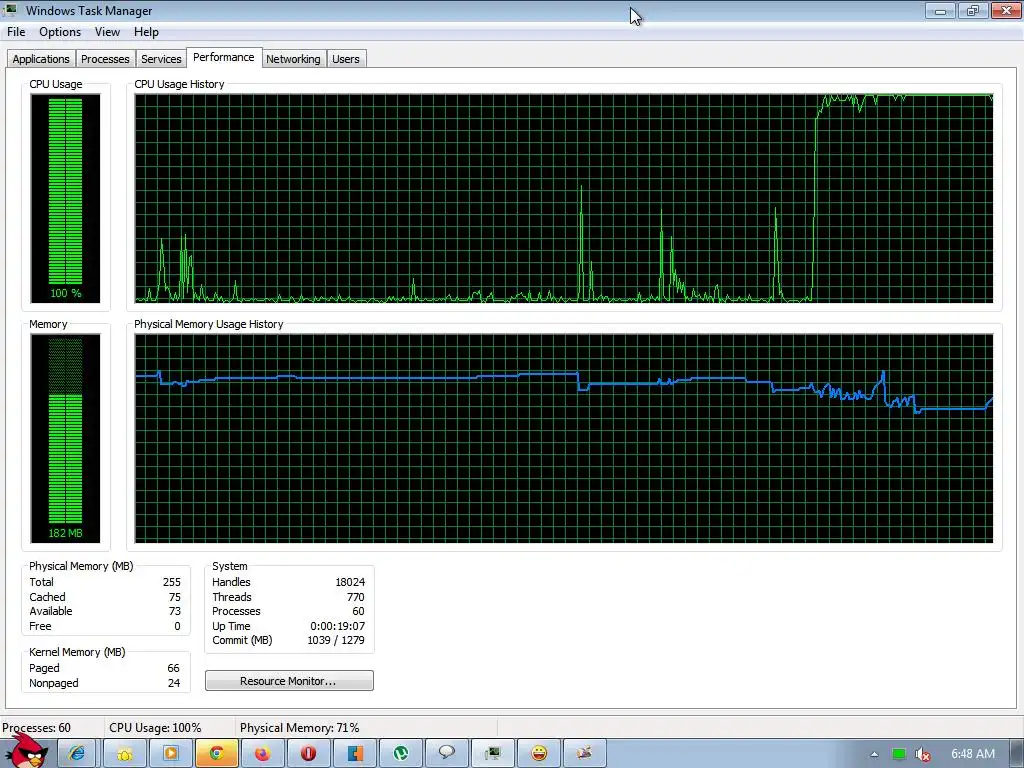The height and width of the screenshot is (768, 1024).
Task: Click the Cached memory value 75
Action: (x=175, y=597)
